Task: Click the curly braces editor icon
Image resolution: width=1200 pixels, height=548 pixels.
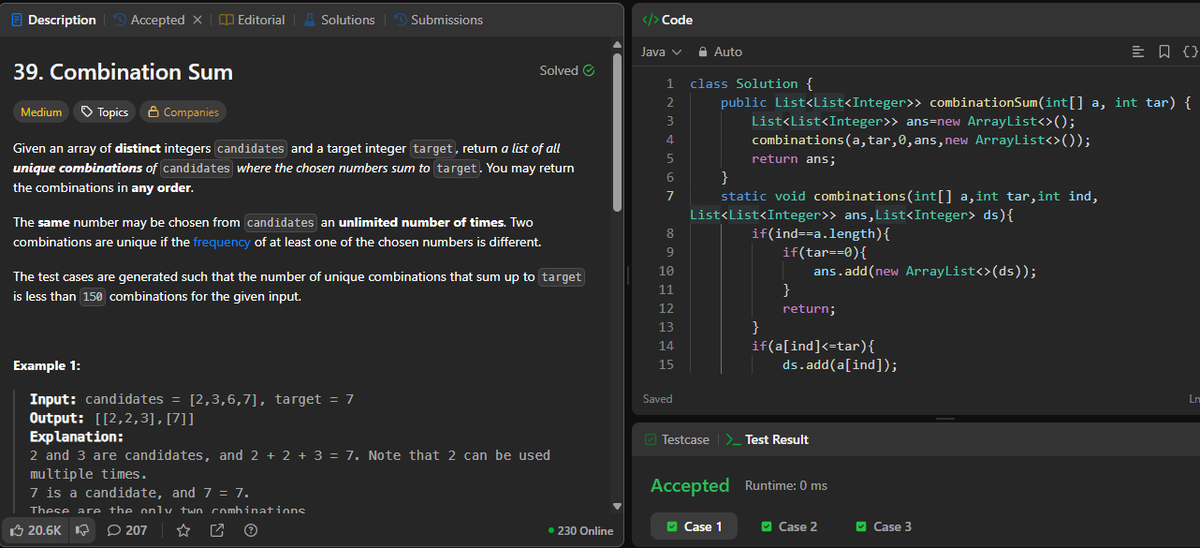Action: click(x=1190, y=51)
